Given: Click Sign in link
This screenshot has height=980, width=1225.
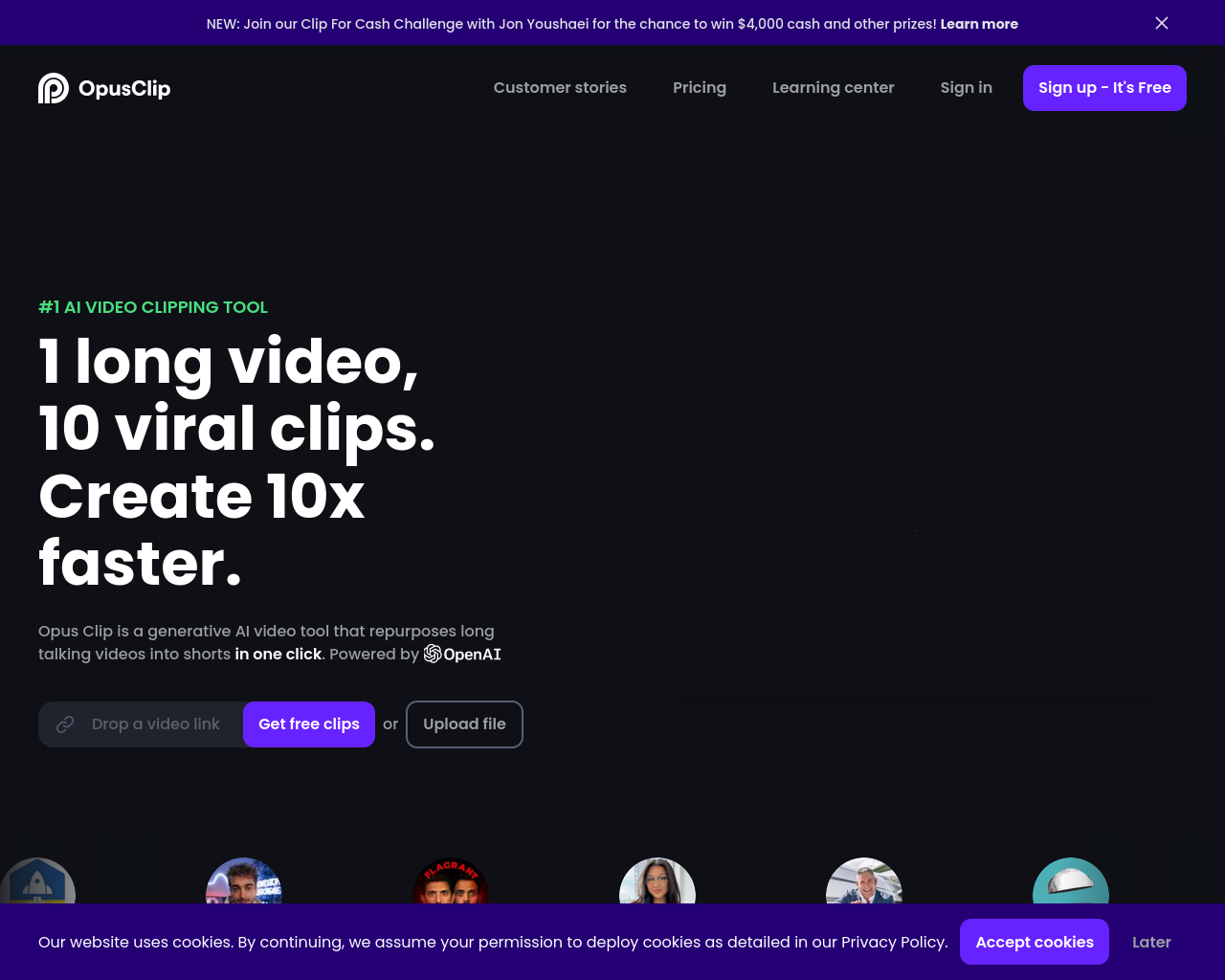Looking at the screenshot, I should click(967, 87).
